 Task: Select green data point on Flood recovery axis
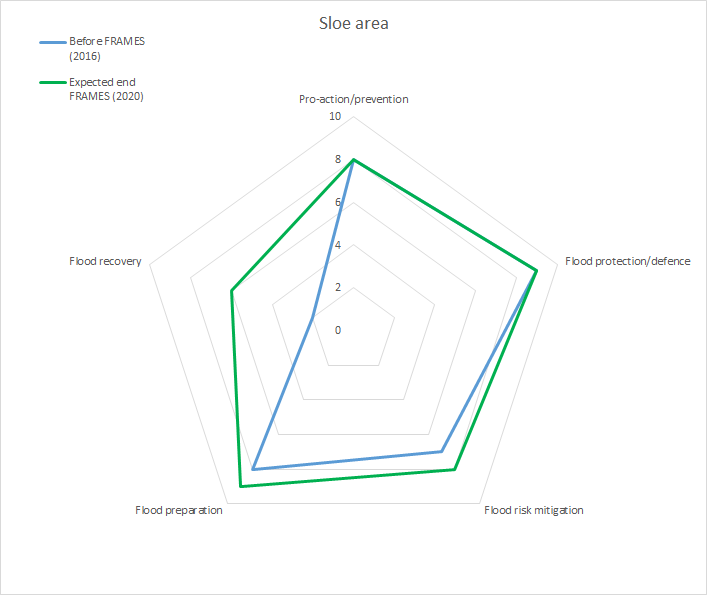point(232,291)
